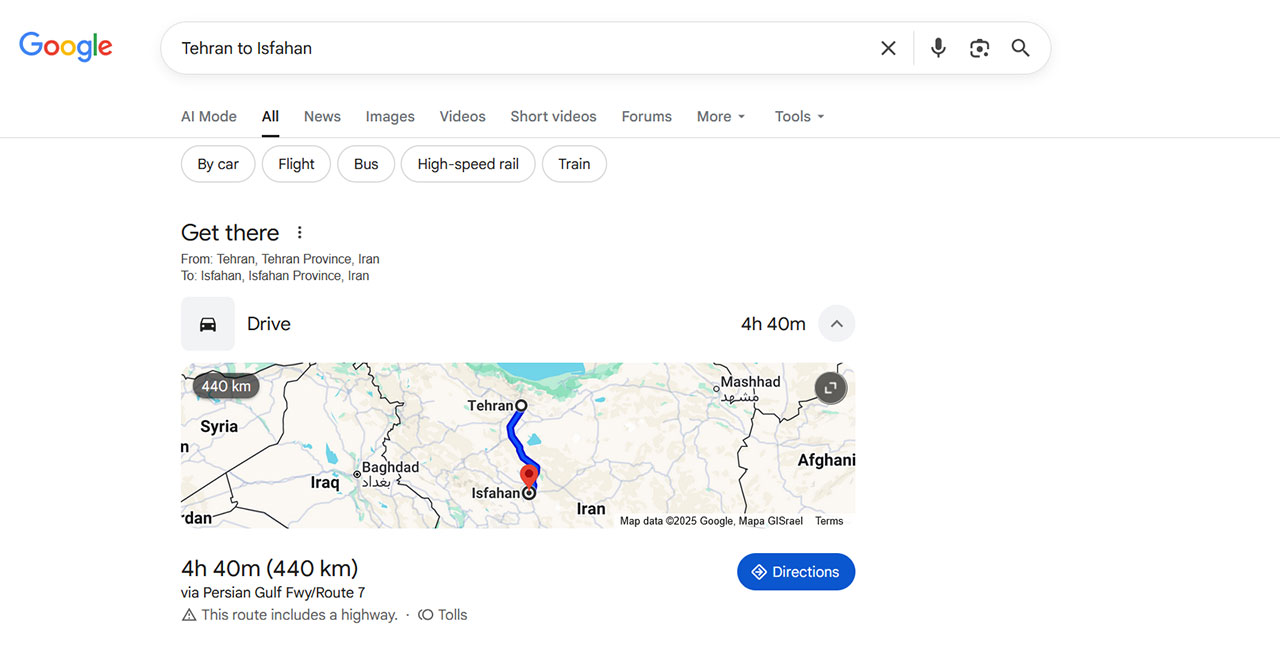This screenshot has height=665, width=1280.
Task: Open the Tools dropdown
Action: coord(799,117)
